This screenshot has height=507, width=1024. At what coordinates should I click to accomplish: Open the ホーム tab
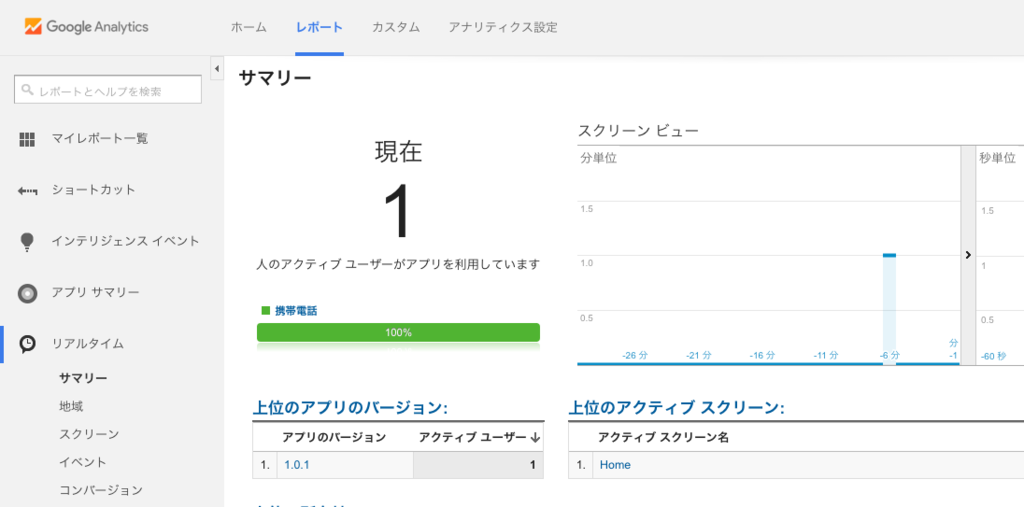pos(249,27)
